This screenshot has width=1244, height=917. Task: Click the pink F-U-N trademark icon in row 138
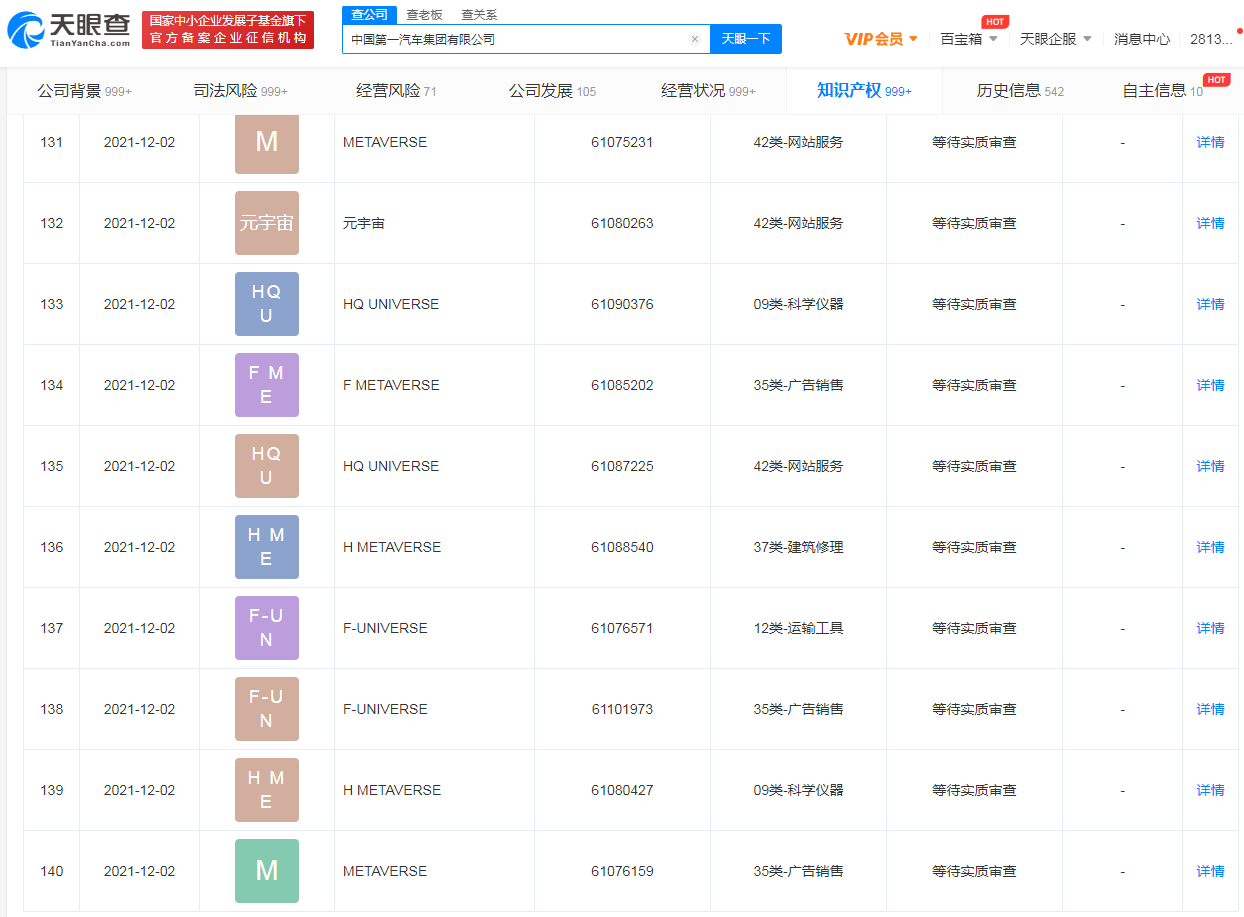266,708
